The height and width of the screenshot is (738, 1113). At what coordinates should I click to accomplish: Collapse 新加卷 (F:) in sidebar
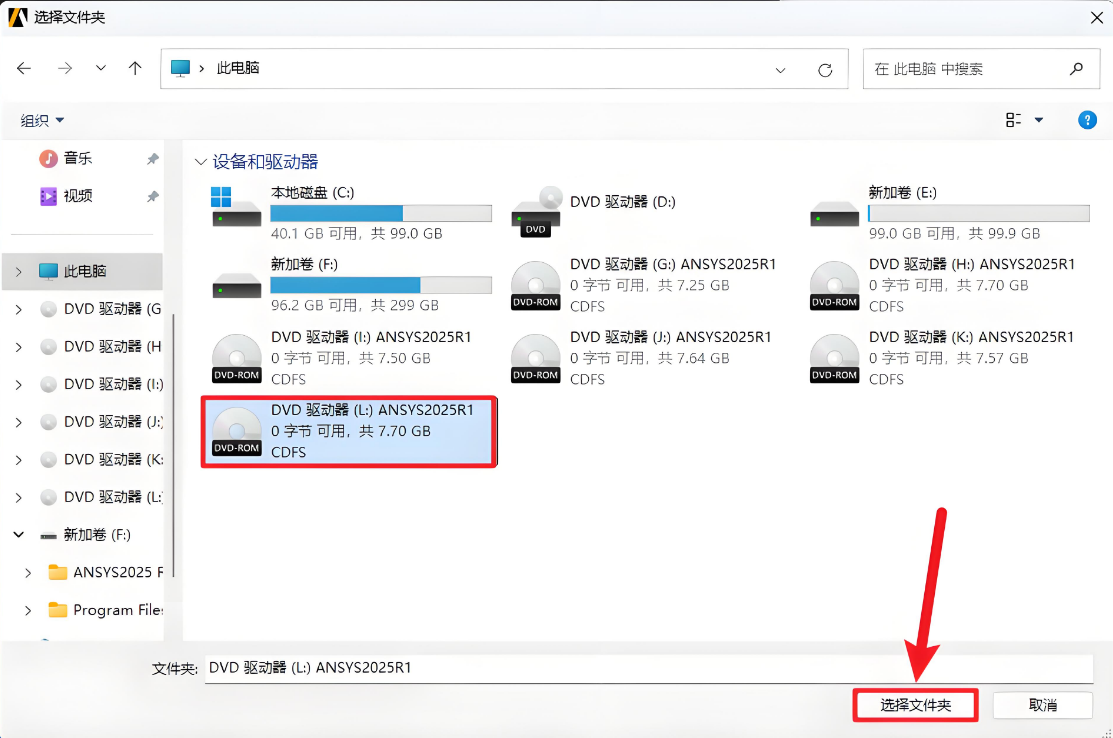(x=18, y=535)
